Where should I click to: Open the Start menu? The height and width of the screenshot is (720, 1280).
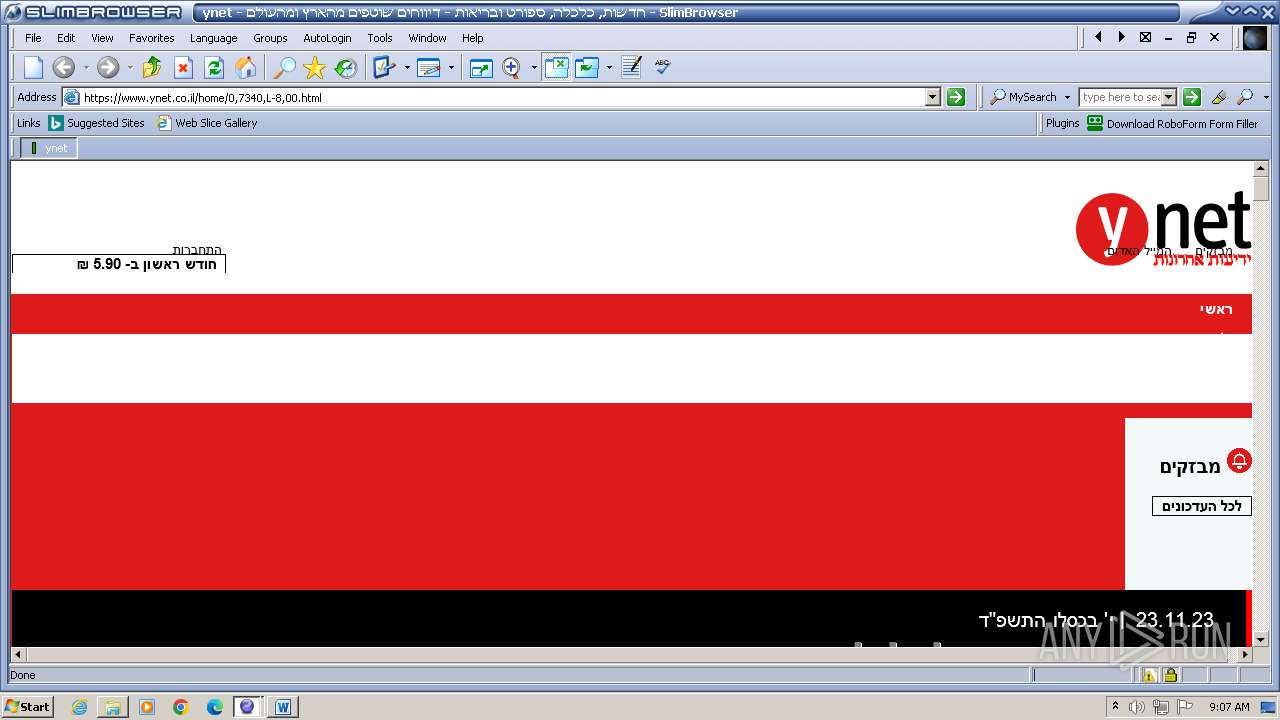click(27, 706)
